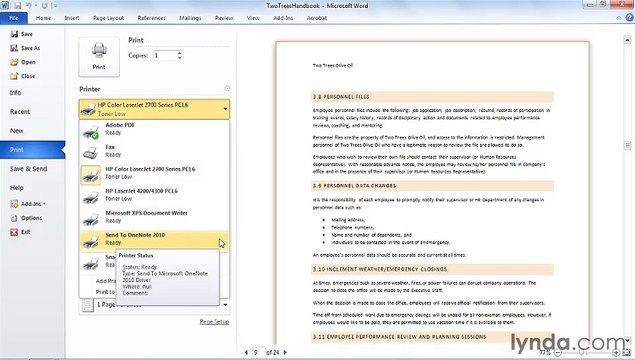Open the Info section
Viewport: 635px width, 360px height.
pos(15,93)
